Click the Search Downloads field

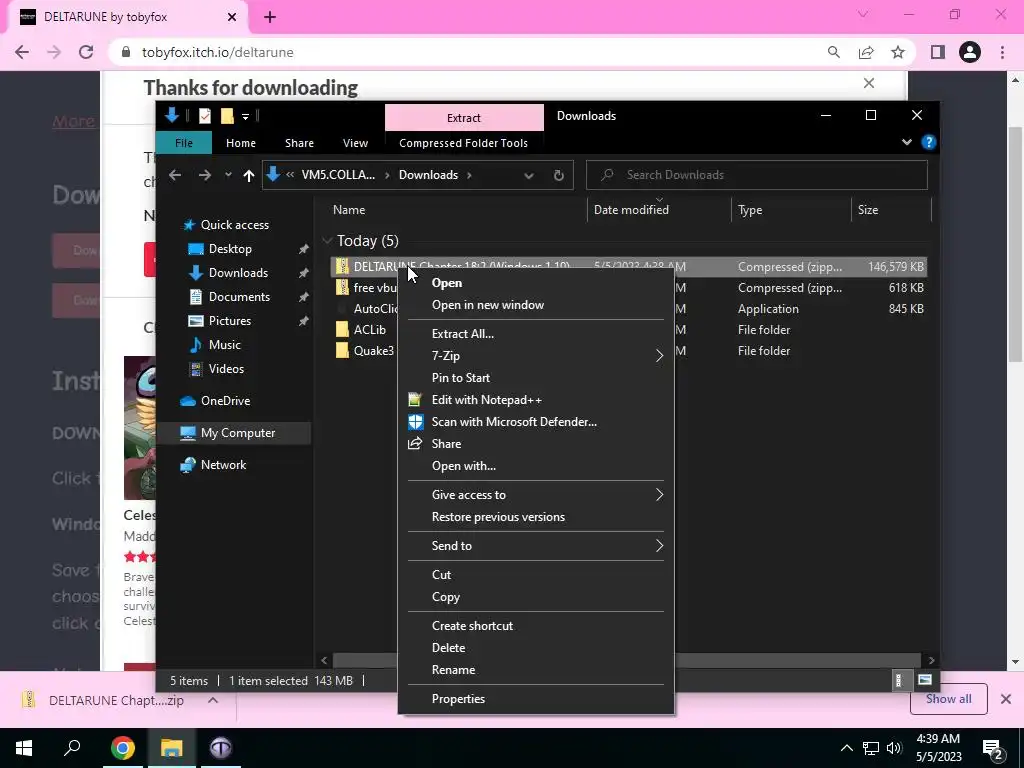coord(757,175)
